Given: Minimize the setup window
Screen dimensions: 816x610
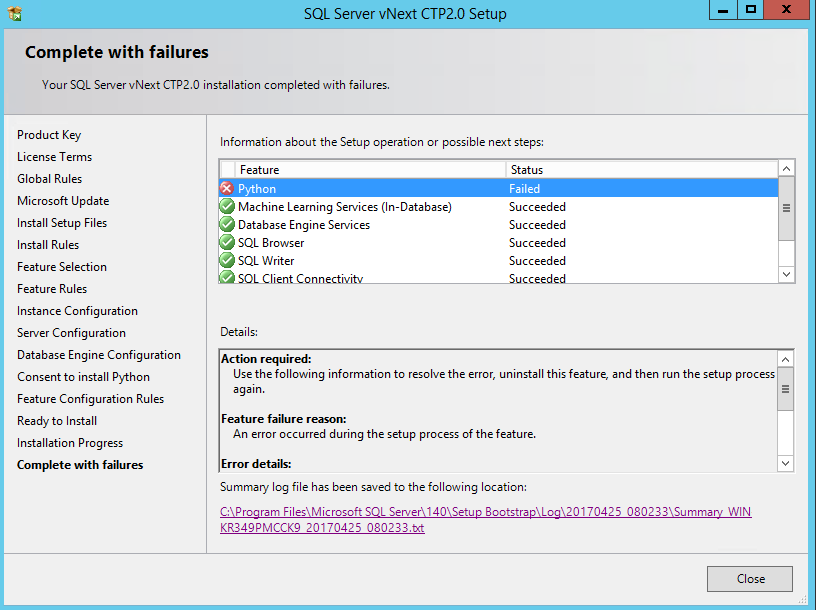Looking at the screenshot, I should tap(723, 10).
